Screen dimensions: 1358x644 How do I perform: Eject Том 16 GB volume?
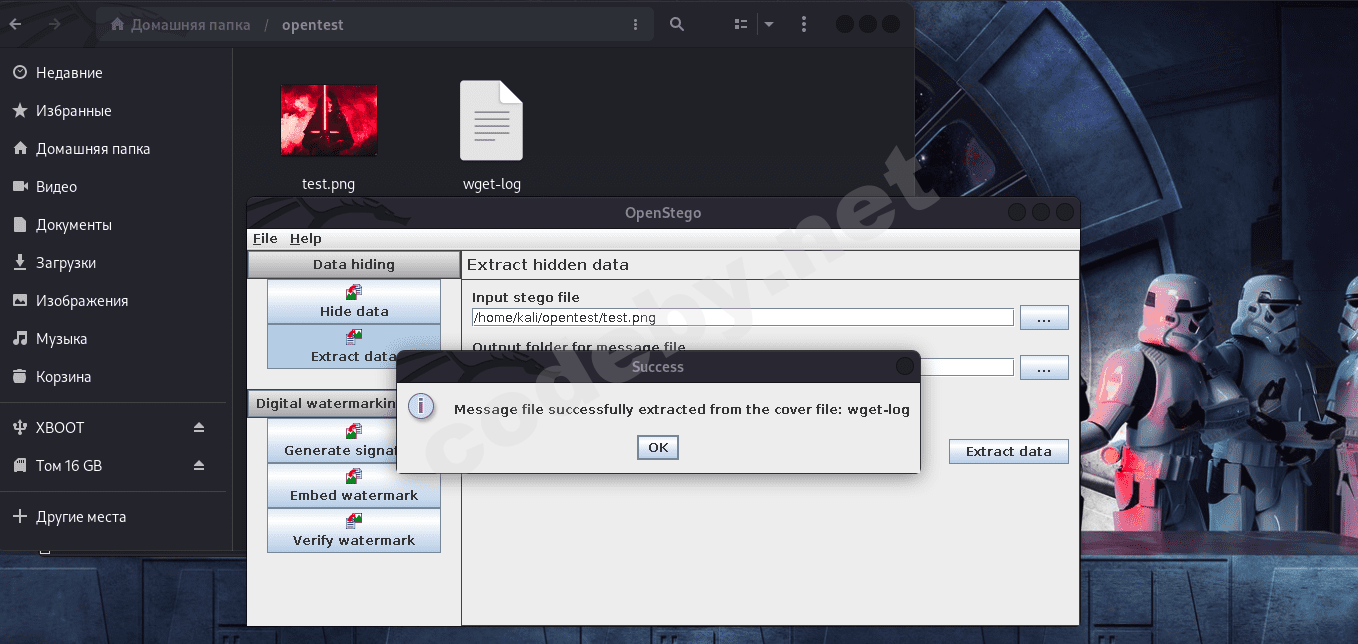pos(199,466)
